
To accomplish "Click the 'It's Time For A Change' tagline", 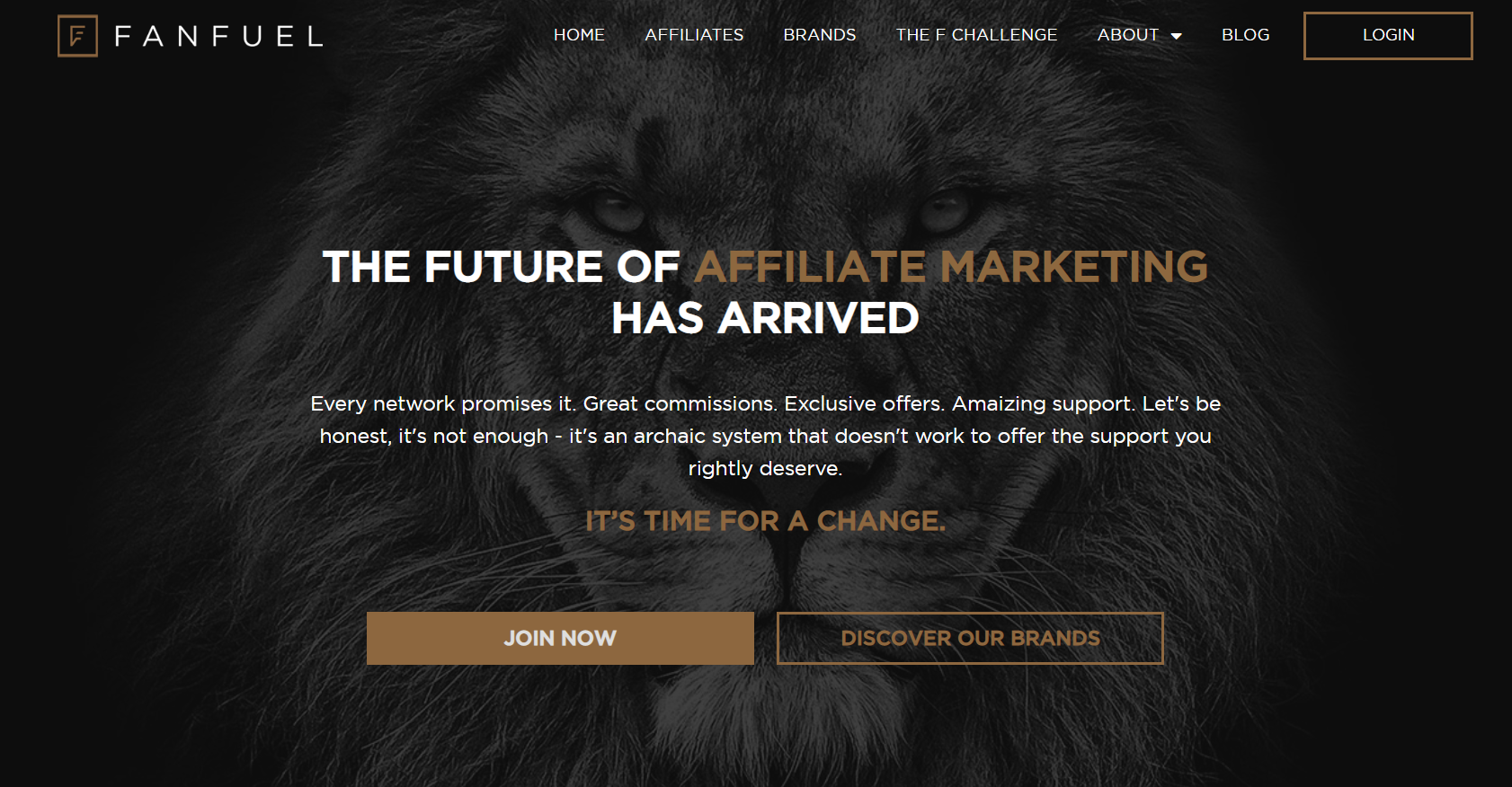I will click(765, 521).
